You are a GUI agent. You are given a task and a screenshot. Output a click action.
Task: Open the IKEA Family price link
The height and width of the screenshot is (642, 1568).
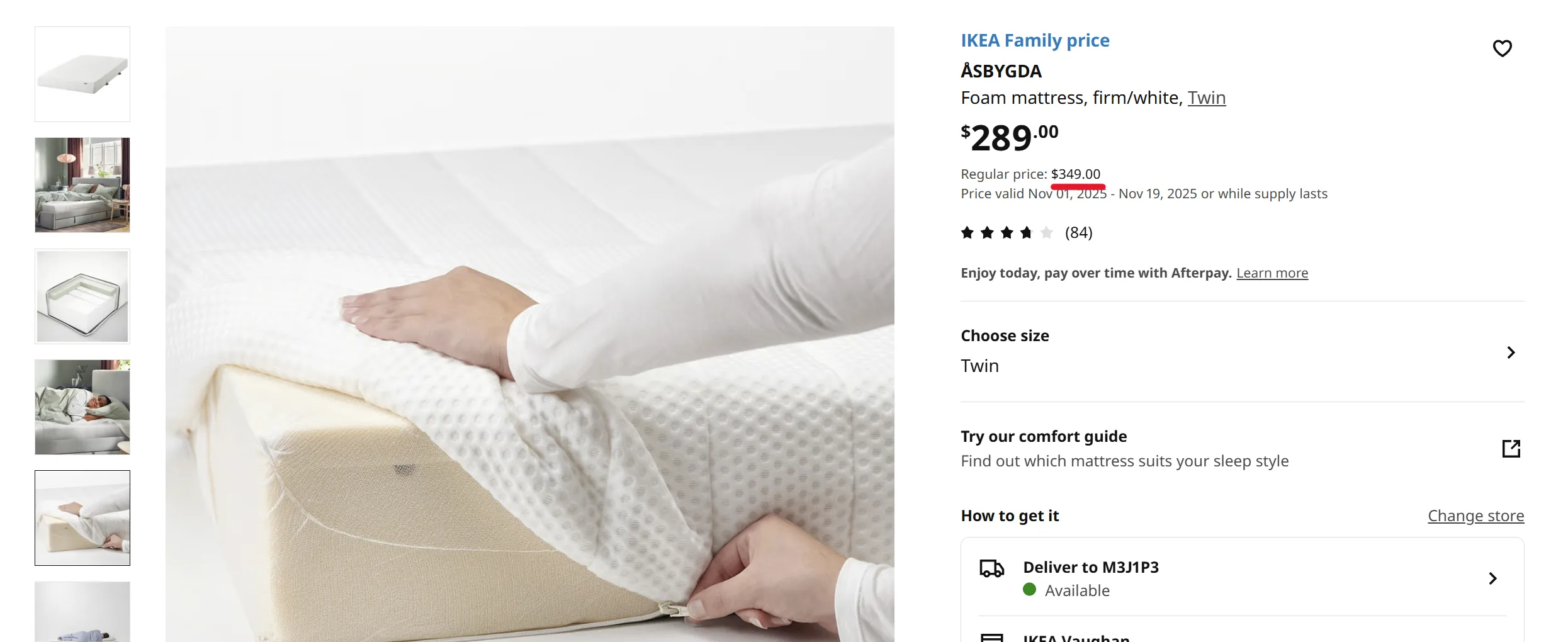coord(1035,40)
